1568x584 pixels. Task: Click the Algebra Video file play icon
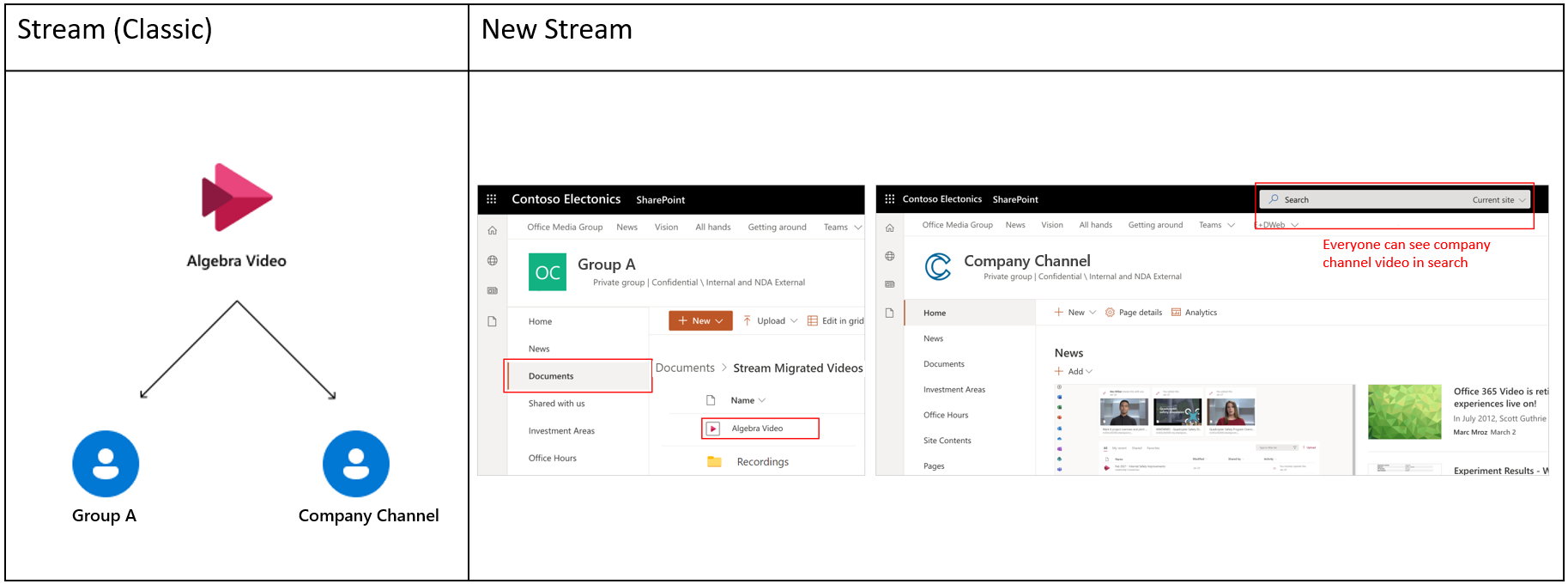(x=713, y=429)
